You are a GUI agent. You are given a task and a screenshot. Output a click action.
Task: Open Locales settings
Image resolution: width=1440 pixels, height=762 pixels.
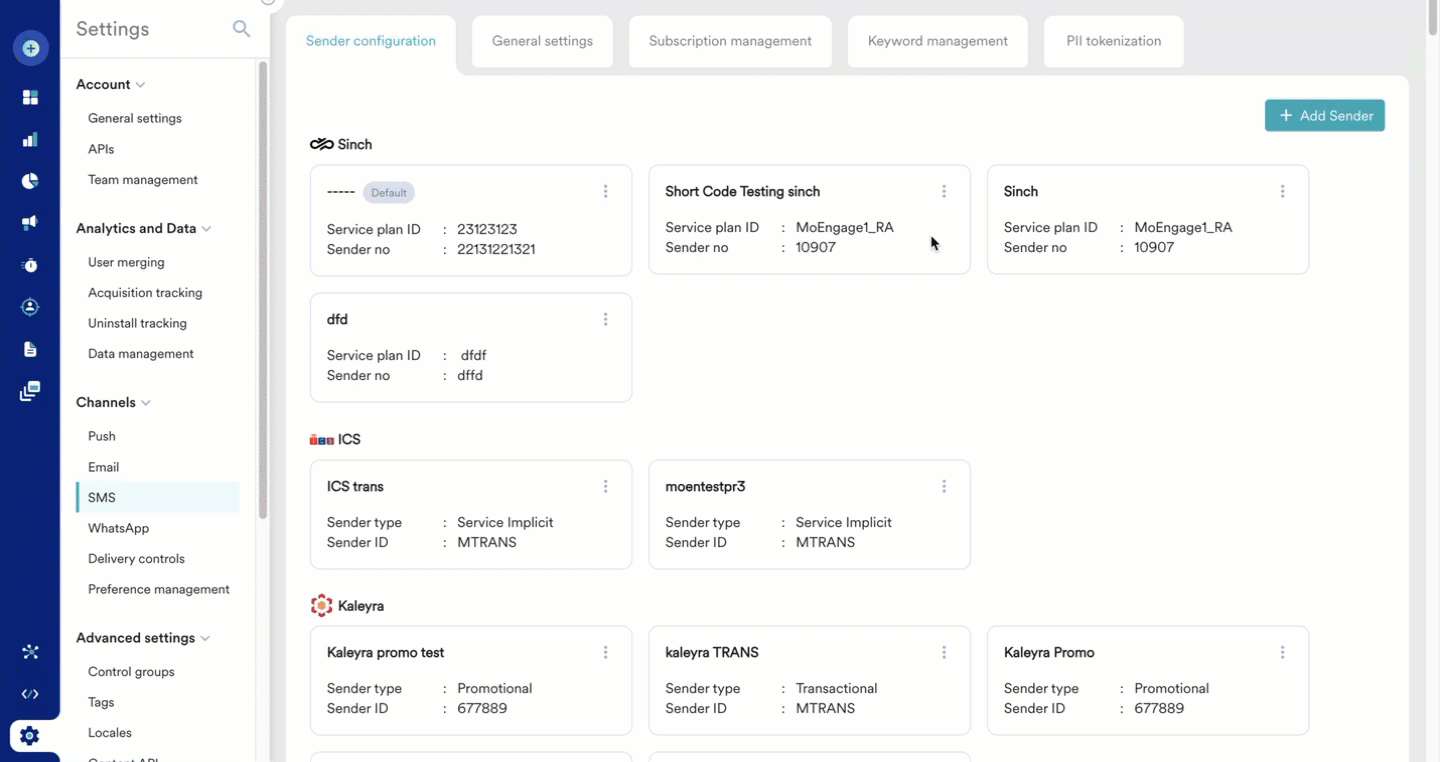pos(110,733)
